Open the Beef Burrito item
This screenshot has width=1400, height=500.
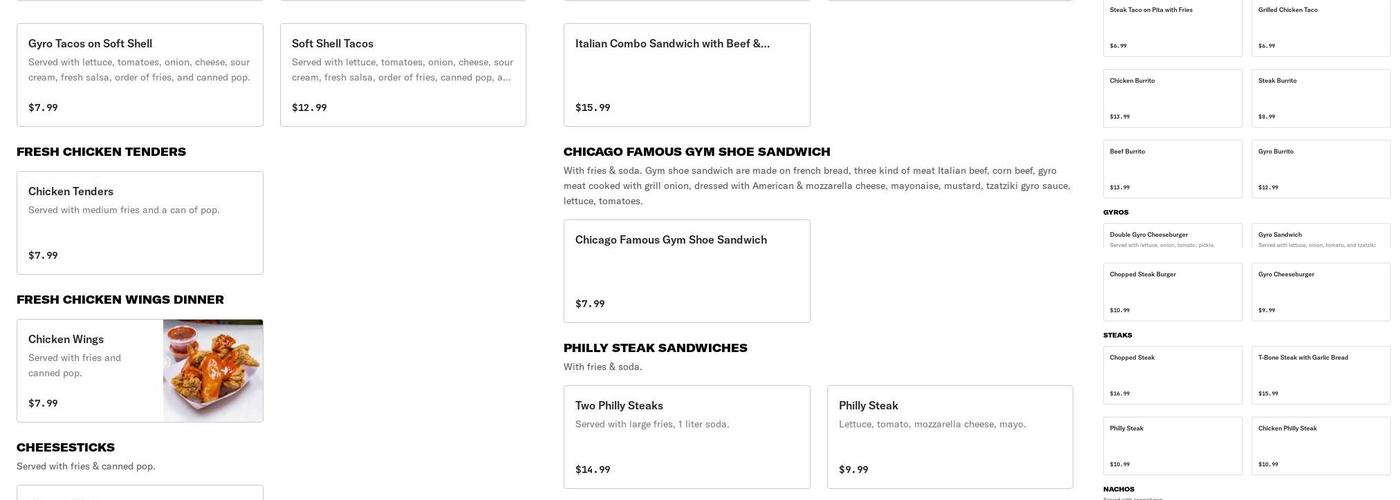[1173, 169]
